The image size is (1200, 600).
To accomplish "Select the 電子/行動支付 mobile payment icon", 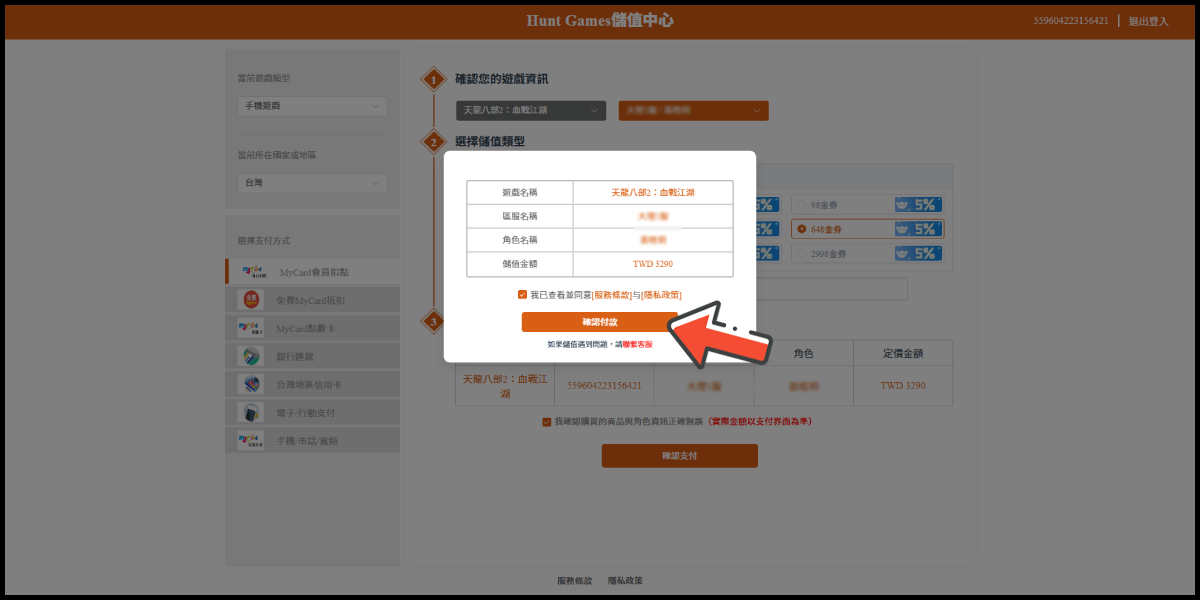I will (x=251, y=412).
